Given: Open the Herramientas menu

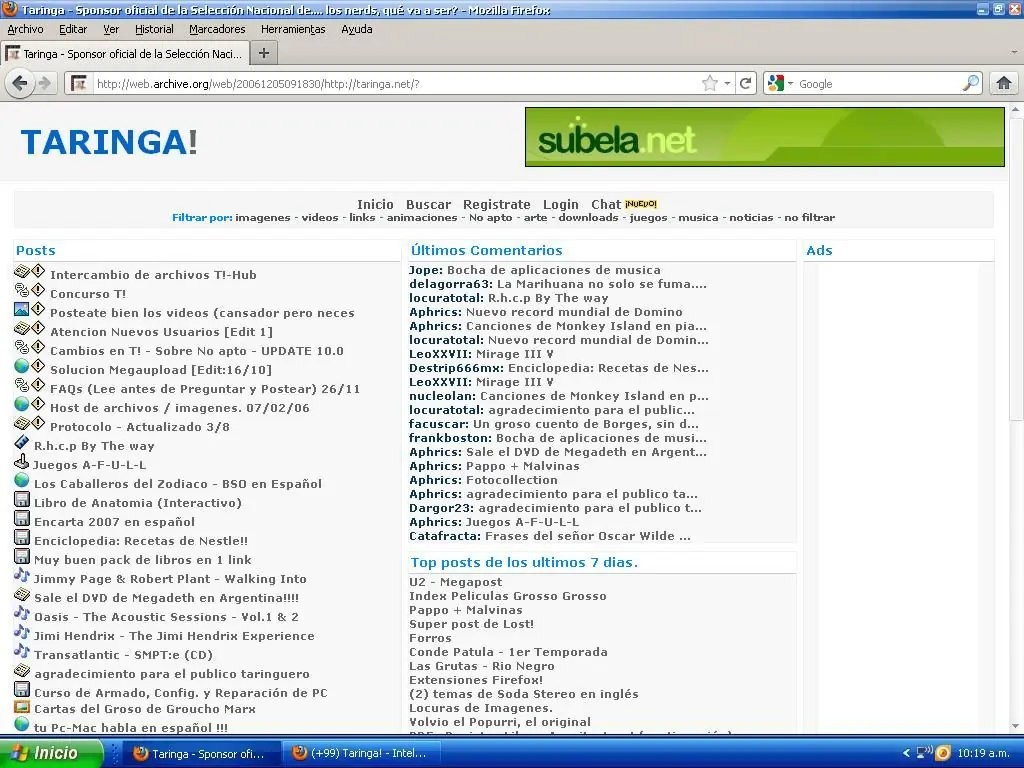Looking at the screenshot, I should 293,29.
